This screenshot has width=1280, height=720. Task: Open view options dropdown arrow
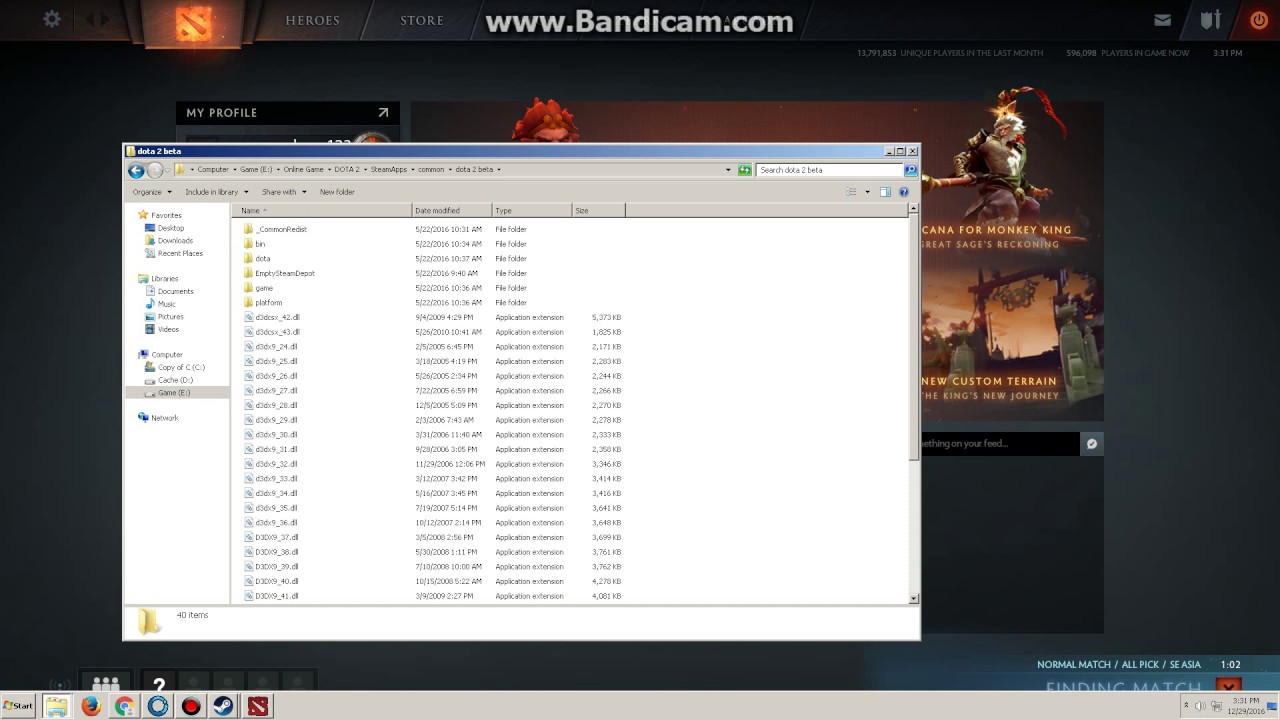tap(867, 192)
